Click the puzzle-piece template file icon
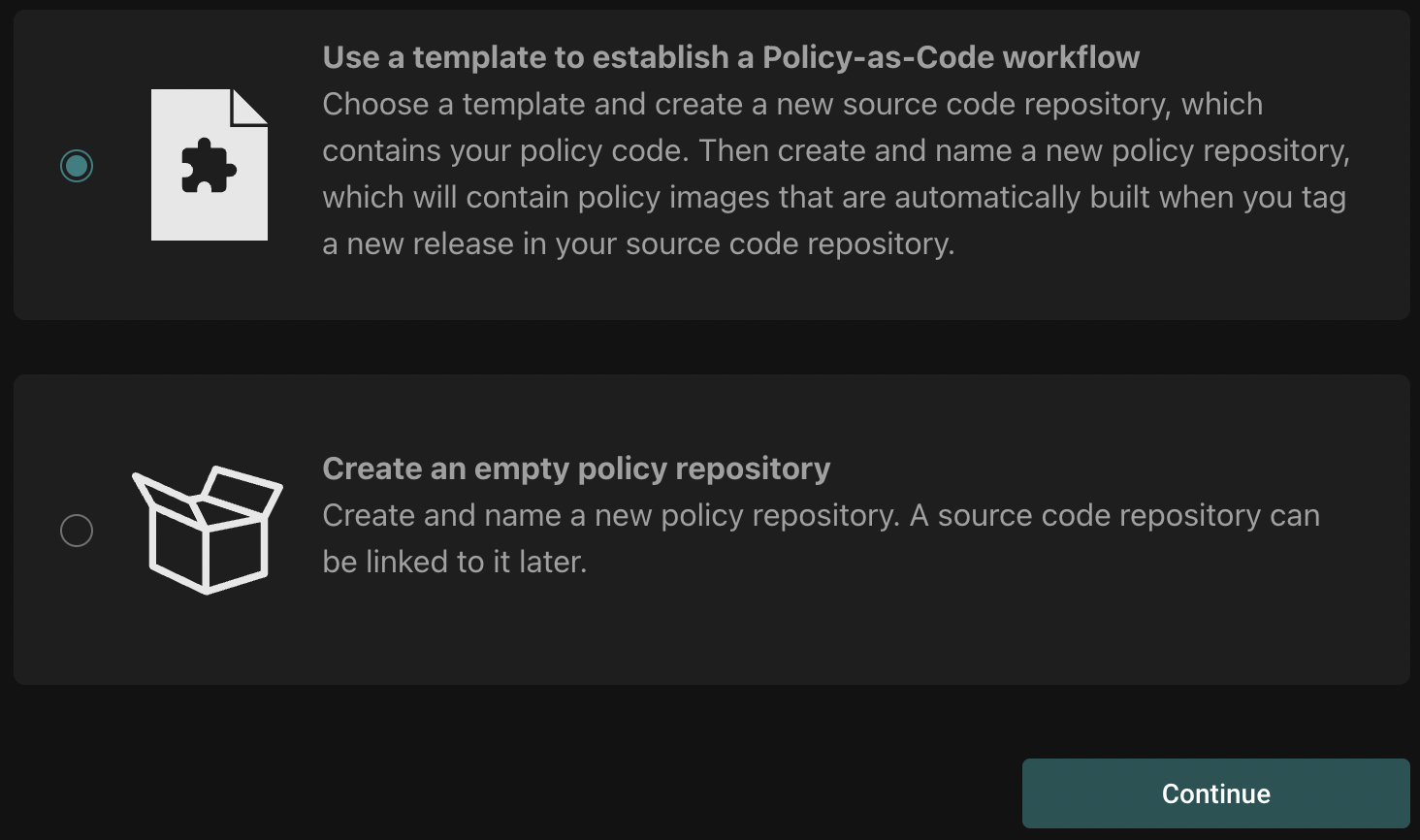 (x=209, y=165)
